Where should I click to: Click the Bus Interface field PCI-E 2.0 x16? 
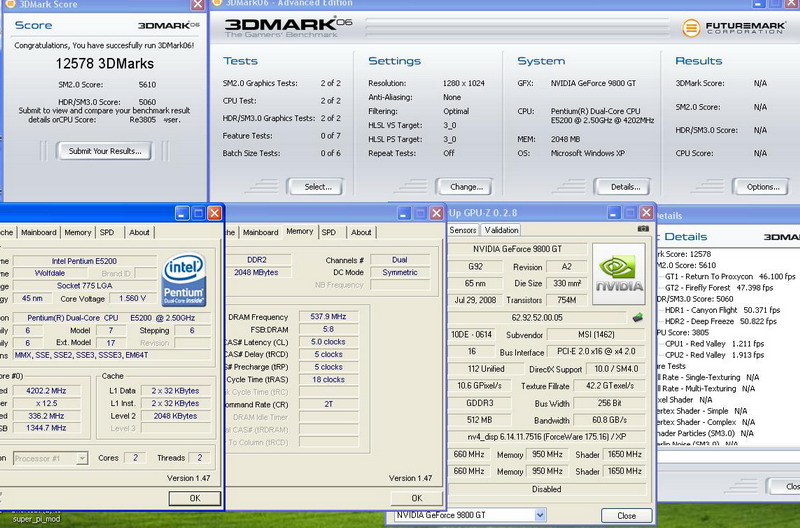point(596,352)
